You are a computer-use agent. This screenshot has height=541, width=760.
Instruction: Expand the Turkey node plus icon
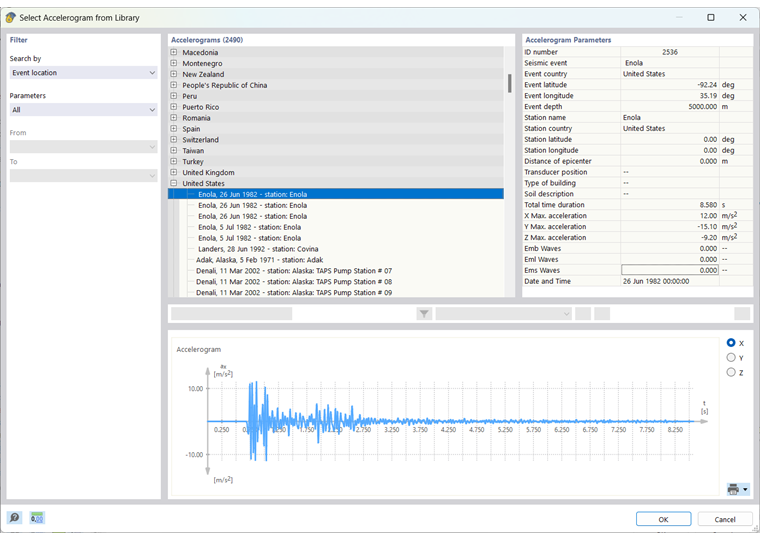pyautogui.click(x=174, y=162)
